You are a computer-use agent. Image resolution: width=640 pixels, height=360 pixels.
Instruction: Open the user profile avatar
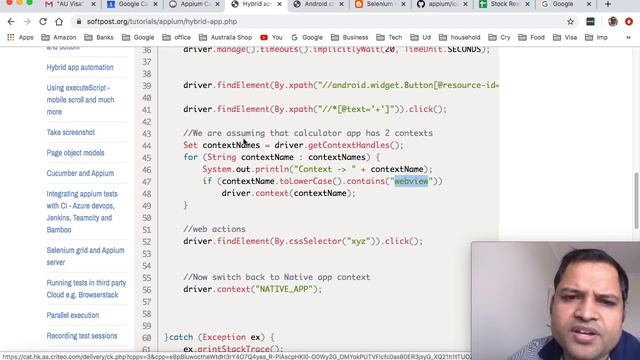(613, 22)
